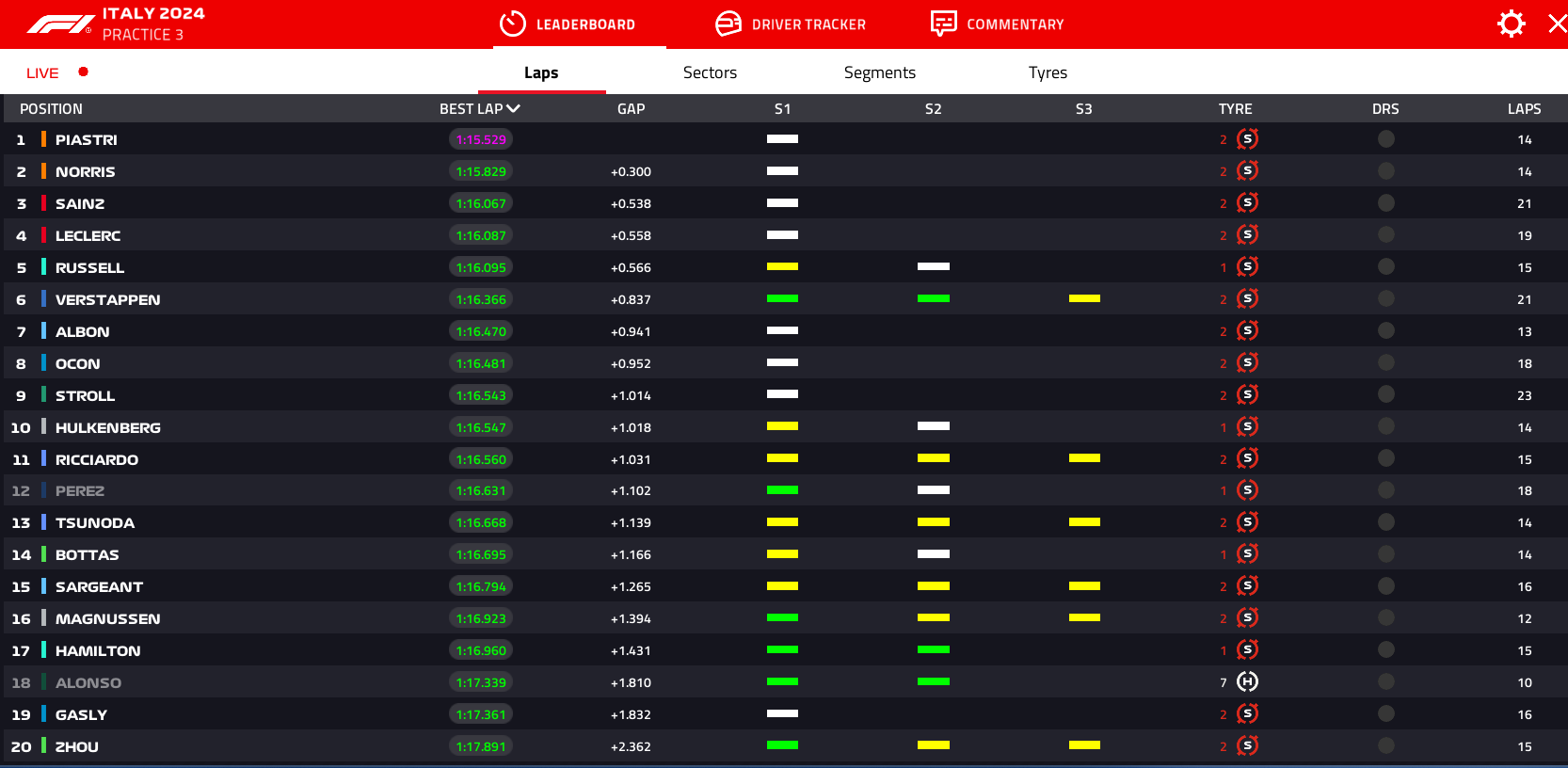
Task: Click Leclerc's +0.558 gap value
Action: click(x=631, y=236)
